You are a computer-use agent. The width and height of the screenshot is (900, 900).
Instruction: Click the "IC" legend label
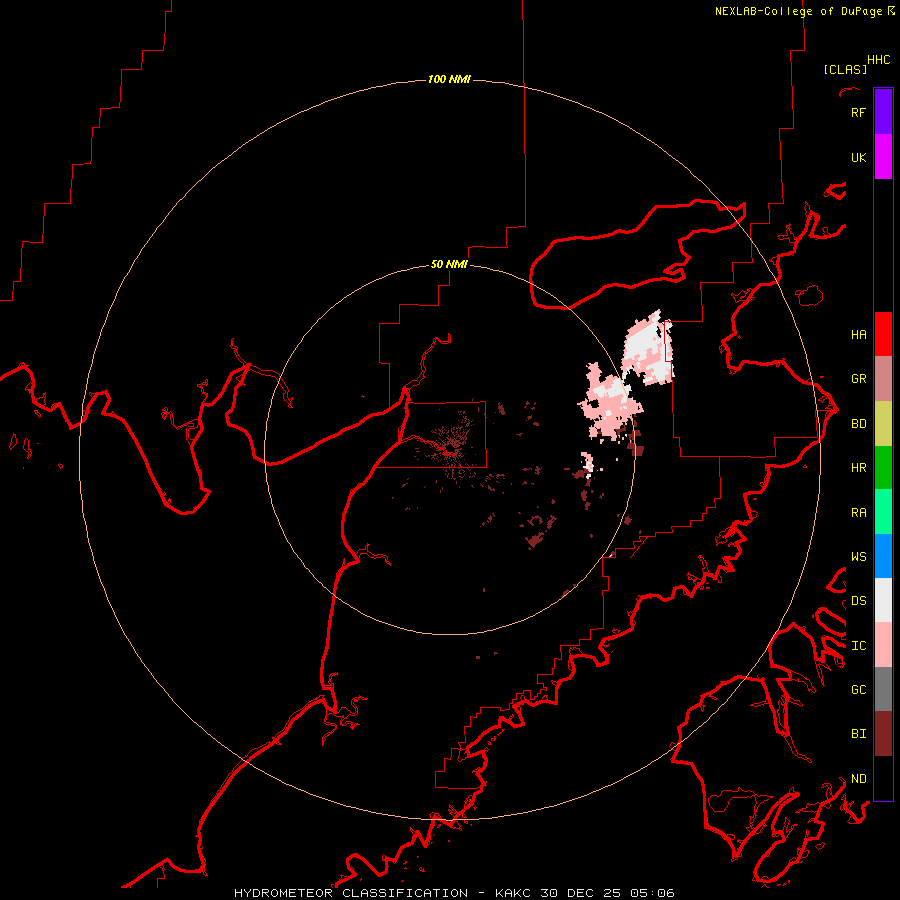(859, 646)
